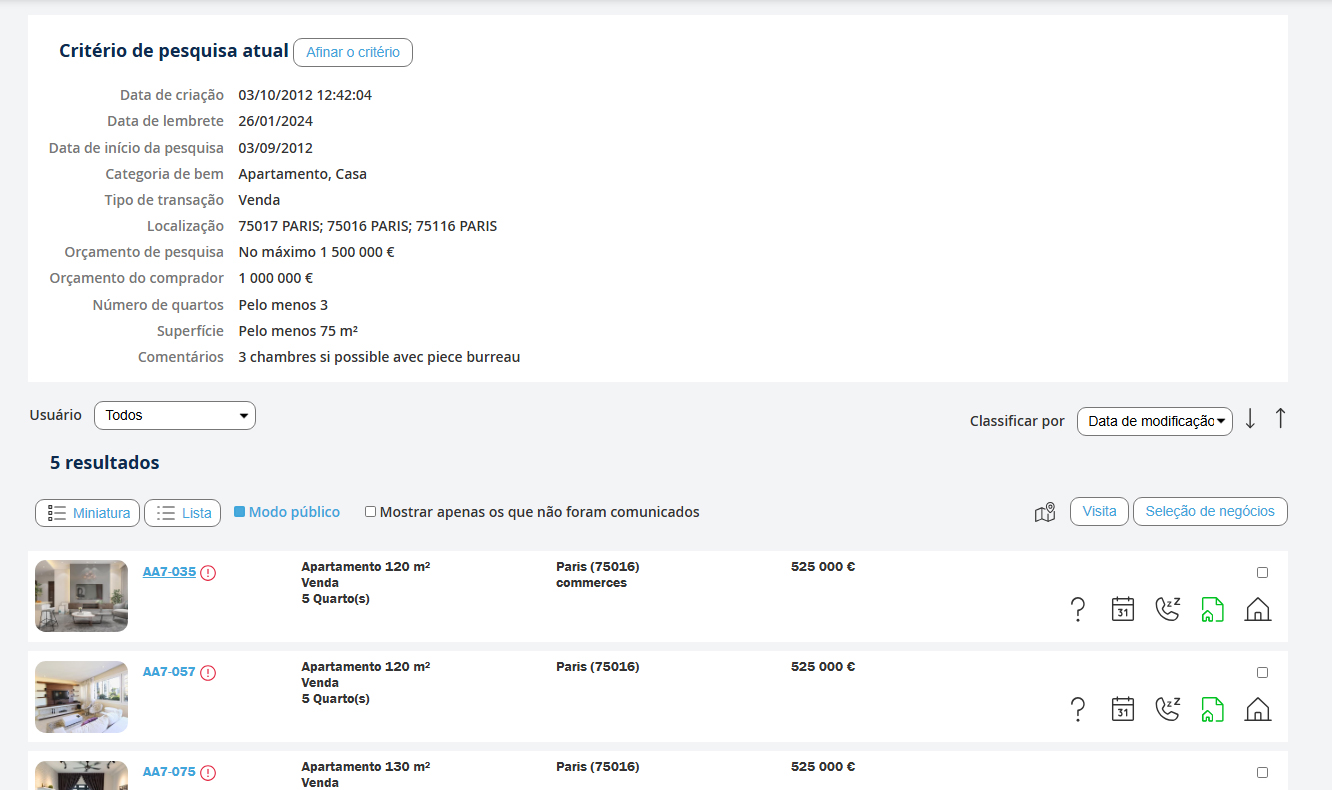Enable Mostrar apenas os que não foram comunicados
This screenshot has height=790, width=1332.
(371, 512)
